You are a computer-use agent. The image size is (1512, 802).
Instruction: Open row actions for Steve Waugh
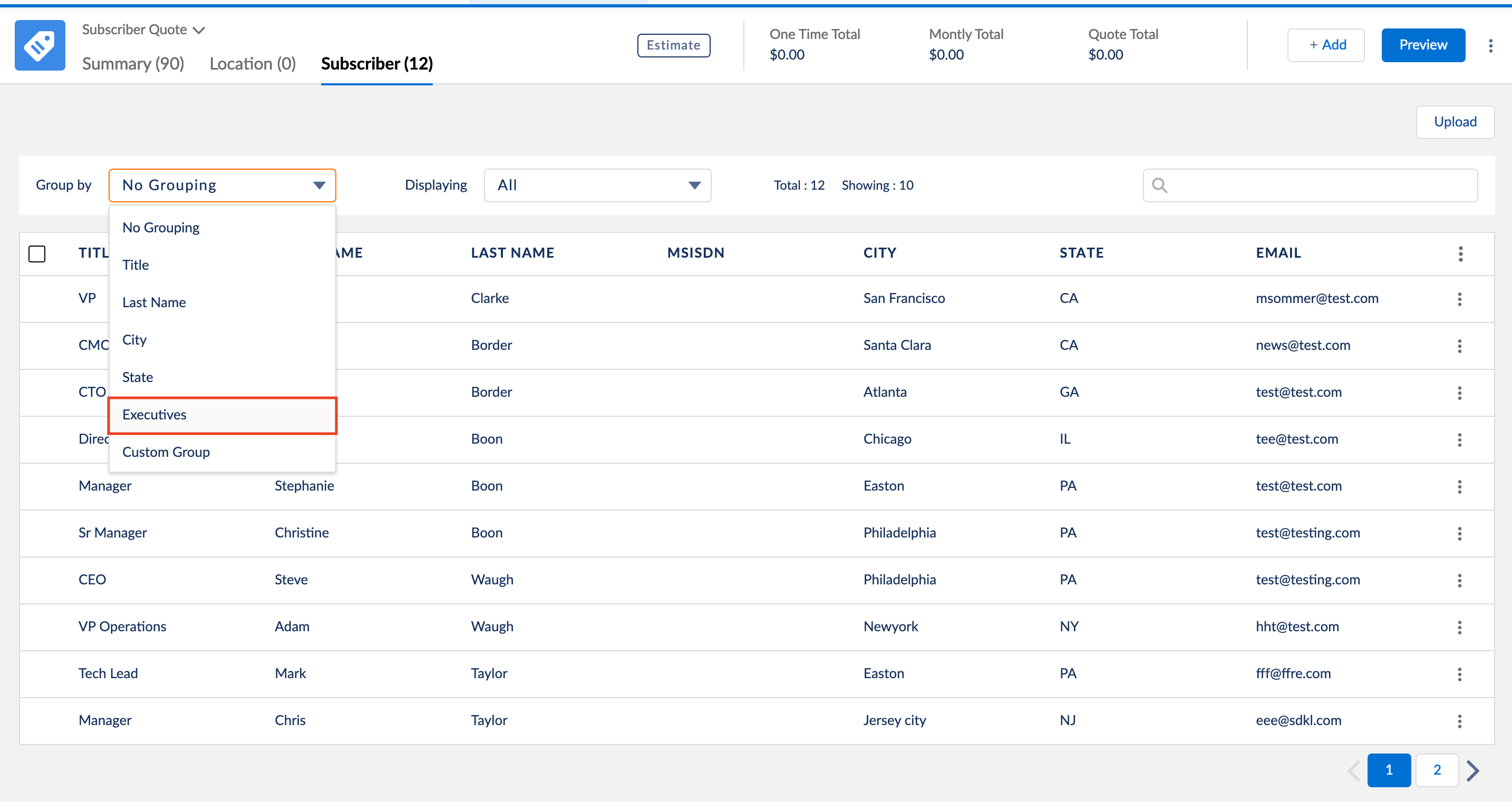click(x=1459, y=580)
